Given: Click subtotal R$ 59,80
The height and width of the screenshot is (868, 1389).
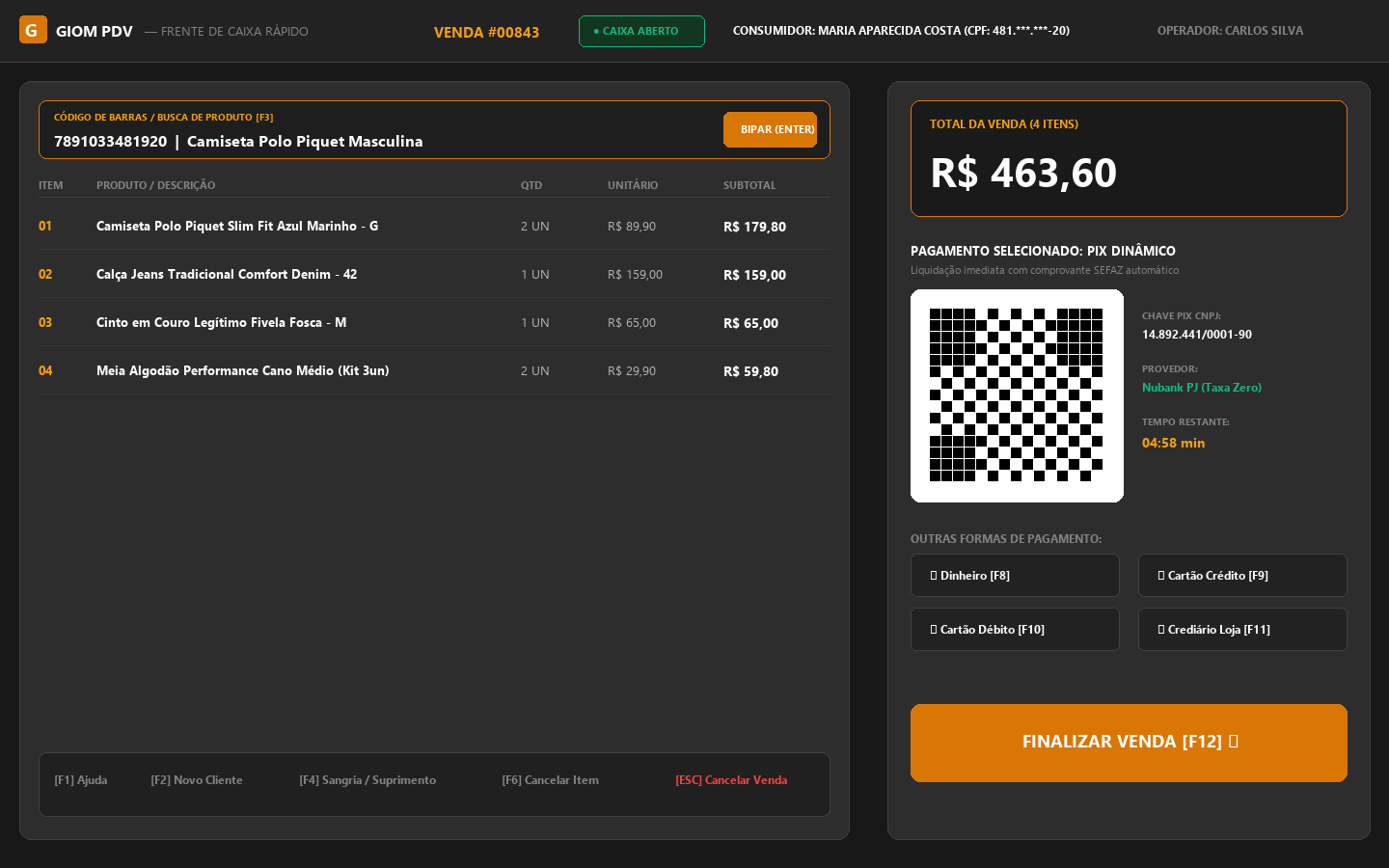Looking at the screenshot, I should [750, 371].
